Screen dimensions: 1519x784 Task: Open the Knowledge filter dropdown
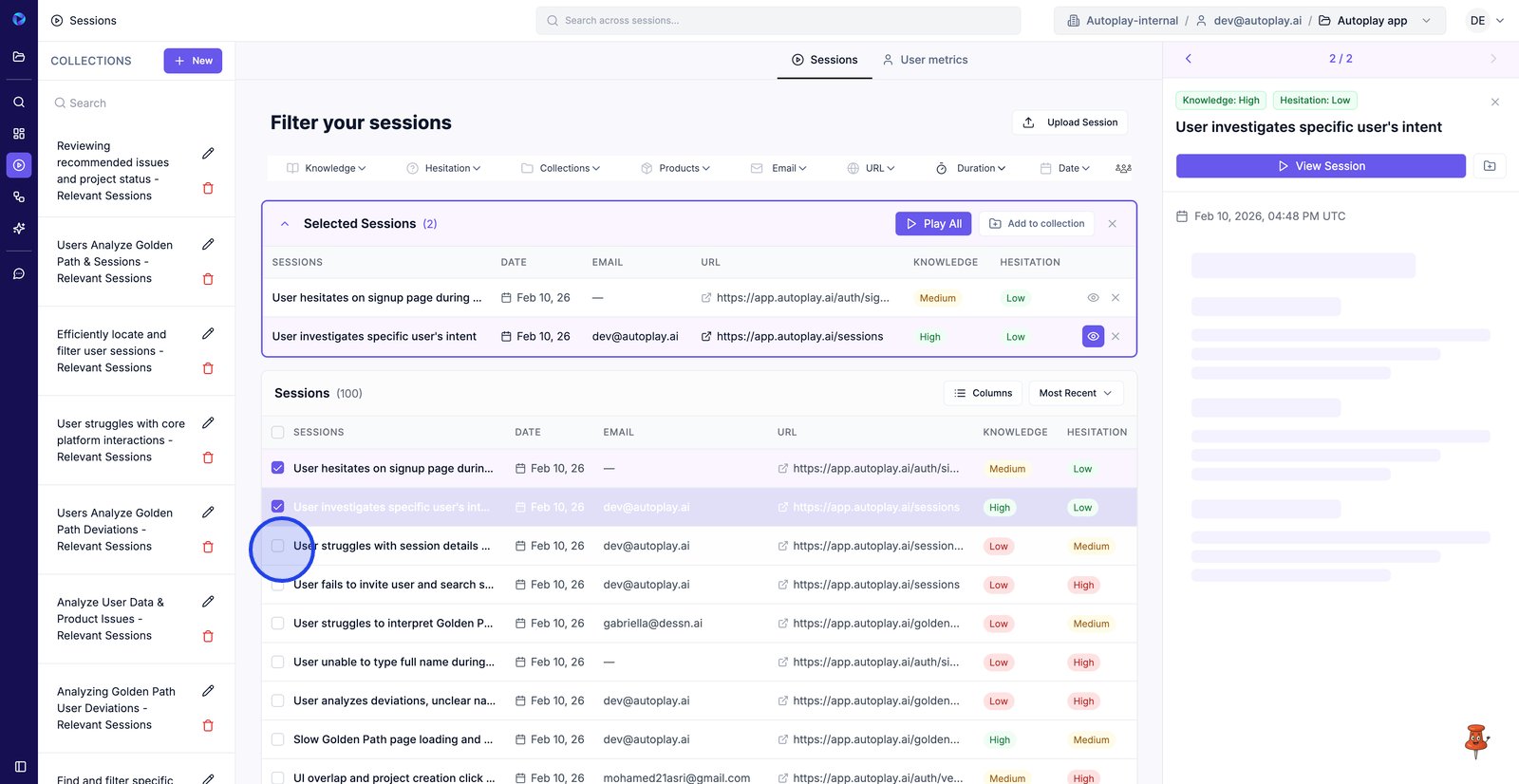pos(327,168)
